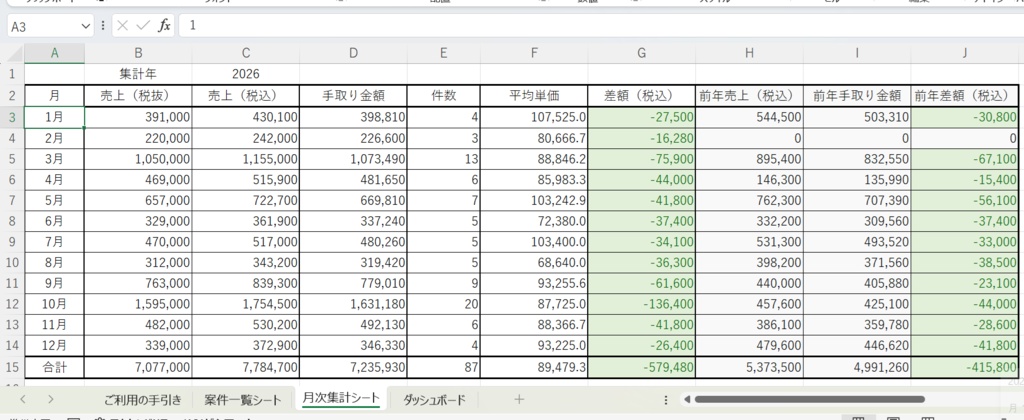The width and height of the screenshot is (1024, 420).
Task: Select column H header
Action: pos(749,54)
